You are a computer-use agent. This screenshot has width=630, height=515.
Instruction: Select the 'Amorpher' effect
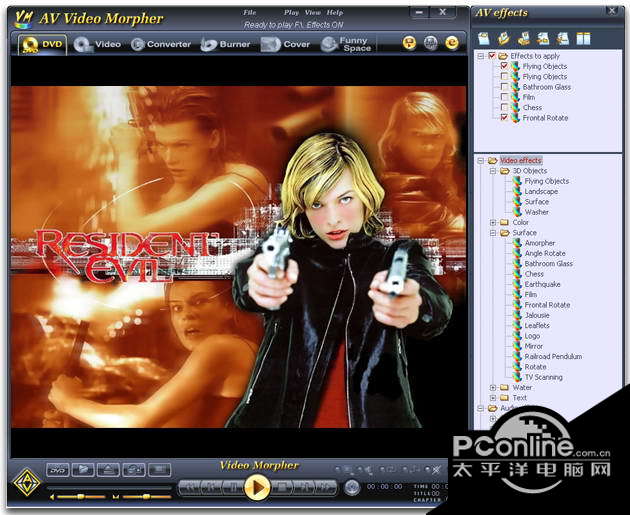coord(540,243)
